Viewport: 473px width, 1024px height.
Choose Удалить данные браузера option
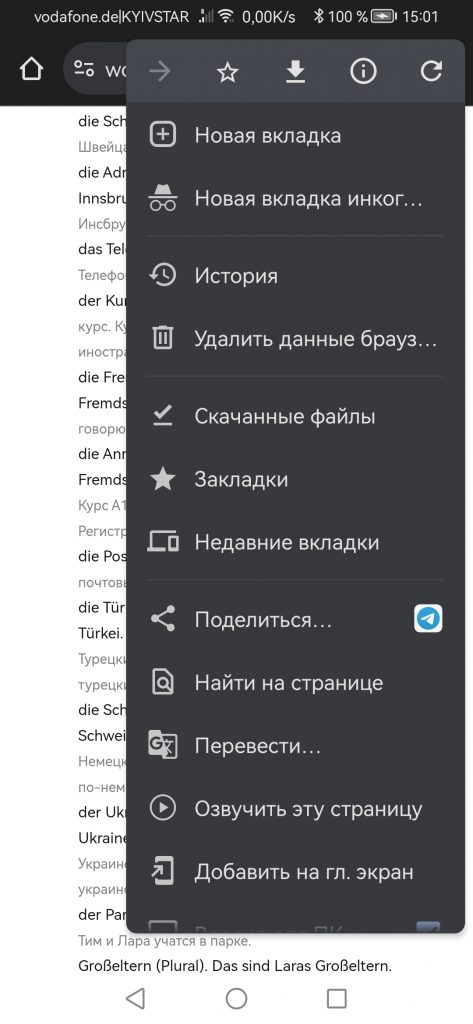295,339
